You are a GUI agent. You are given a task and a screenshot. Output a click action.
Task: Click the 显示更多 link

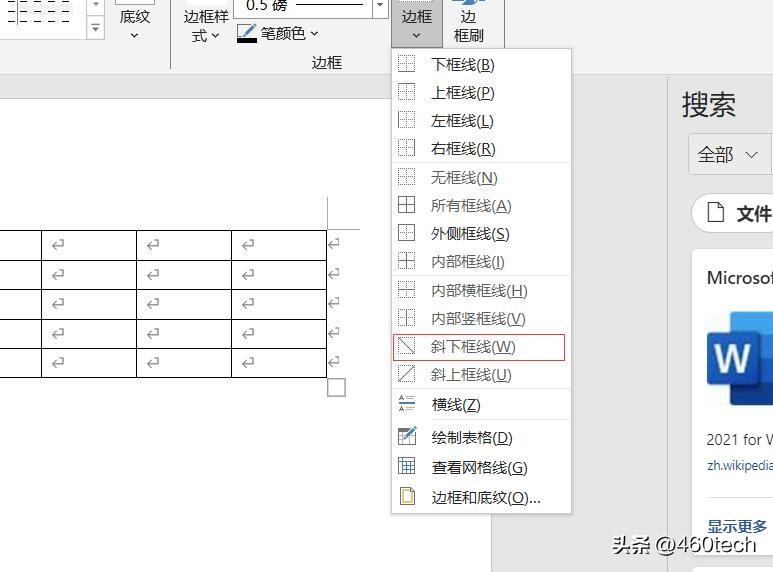pyautogui.click(x=737, y=526)
